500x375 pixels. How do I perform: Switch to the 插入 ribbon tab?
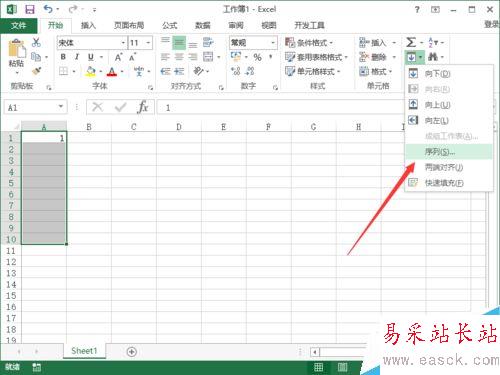pyautogui.click(x=88, y=25)
